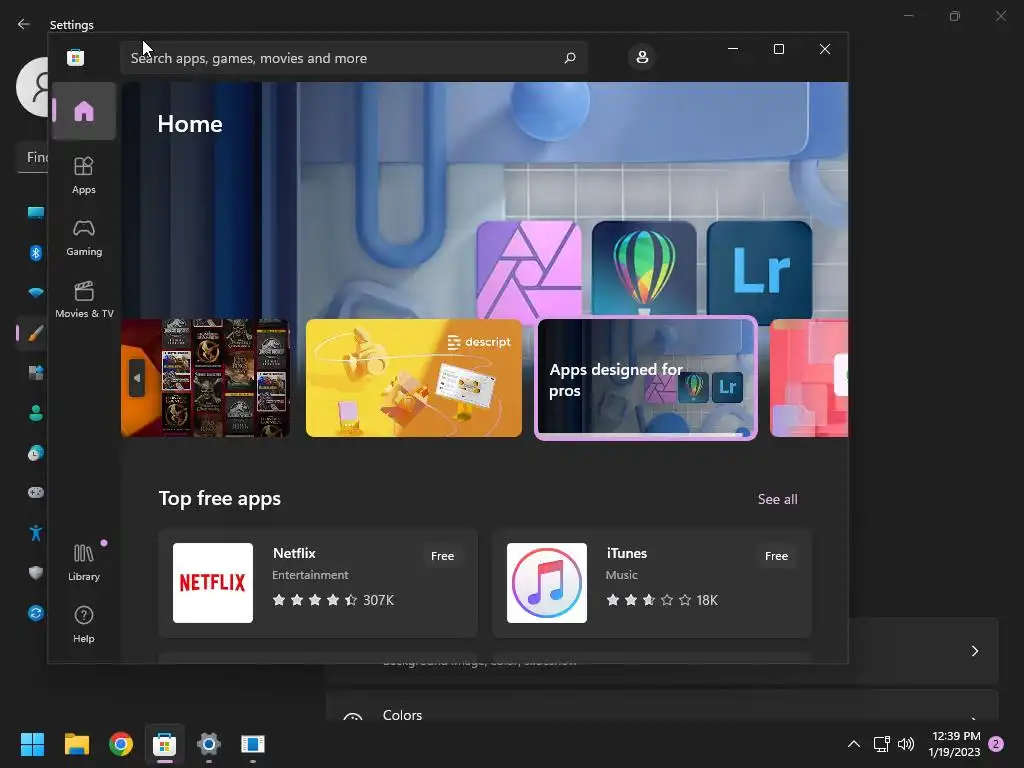Viewport: 1024px width, 768px height.
Task: Open Bluetooth & devices in Settings sidebar
Action: click(36, 253)
